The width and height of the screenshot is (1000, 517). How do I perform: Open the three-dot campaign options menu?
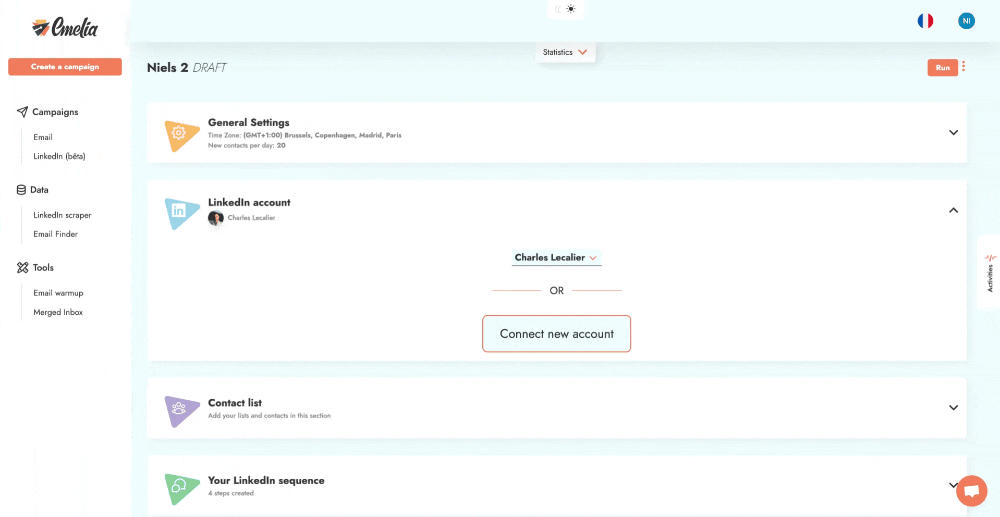tap(964, 66)
